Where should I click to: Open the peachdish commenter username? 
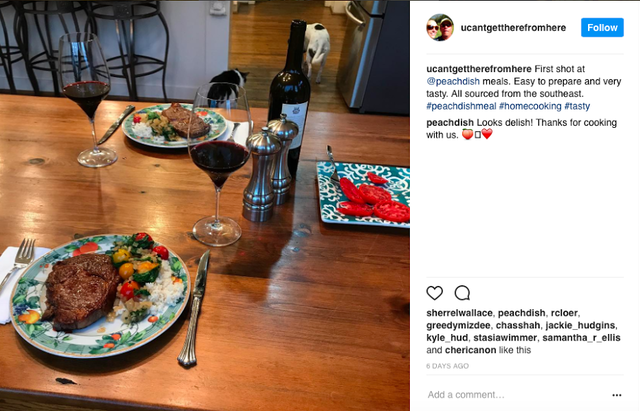(449, 122)
